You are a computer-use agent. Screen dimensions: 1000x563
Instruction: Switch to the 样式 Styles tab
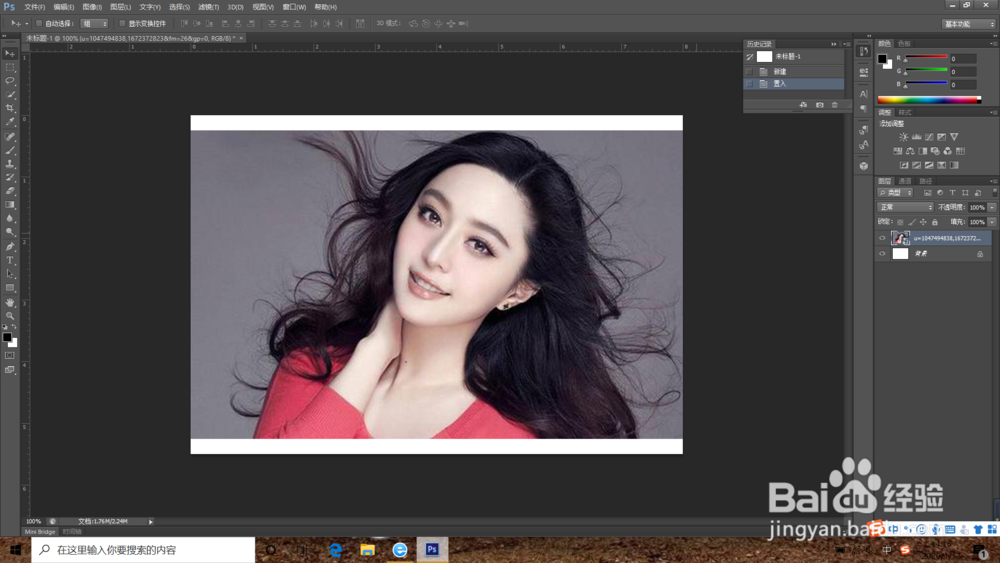(904, 112)
